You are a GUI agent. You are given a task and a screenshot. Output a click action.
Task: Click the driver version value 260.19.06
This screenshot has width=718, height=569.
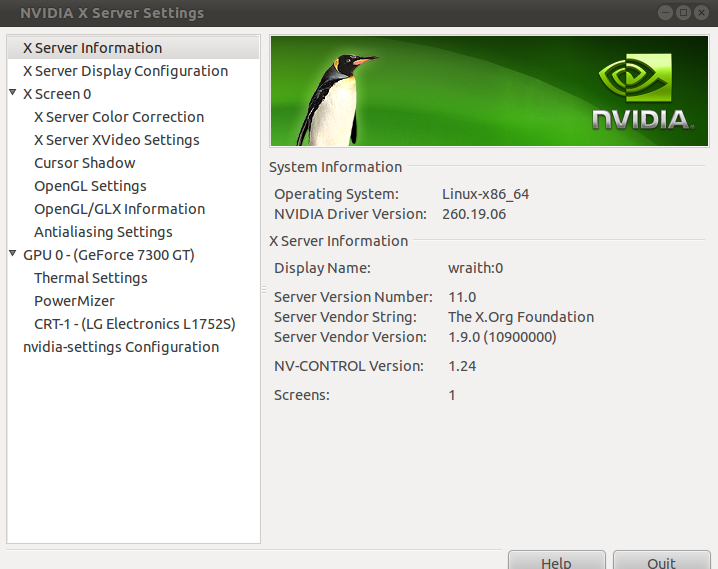[474, 214]
